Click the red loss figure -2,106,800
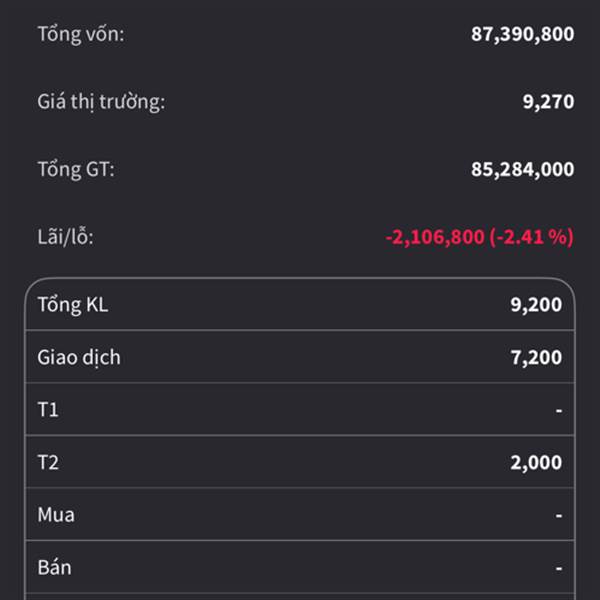This screenshot has width=600, height=600. 435,237
